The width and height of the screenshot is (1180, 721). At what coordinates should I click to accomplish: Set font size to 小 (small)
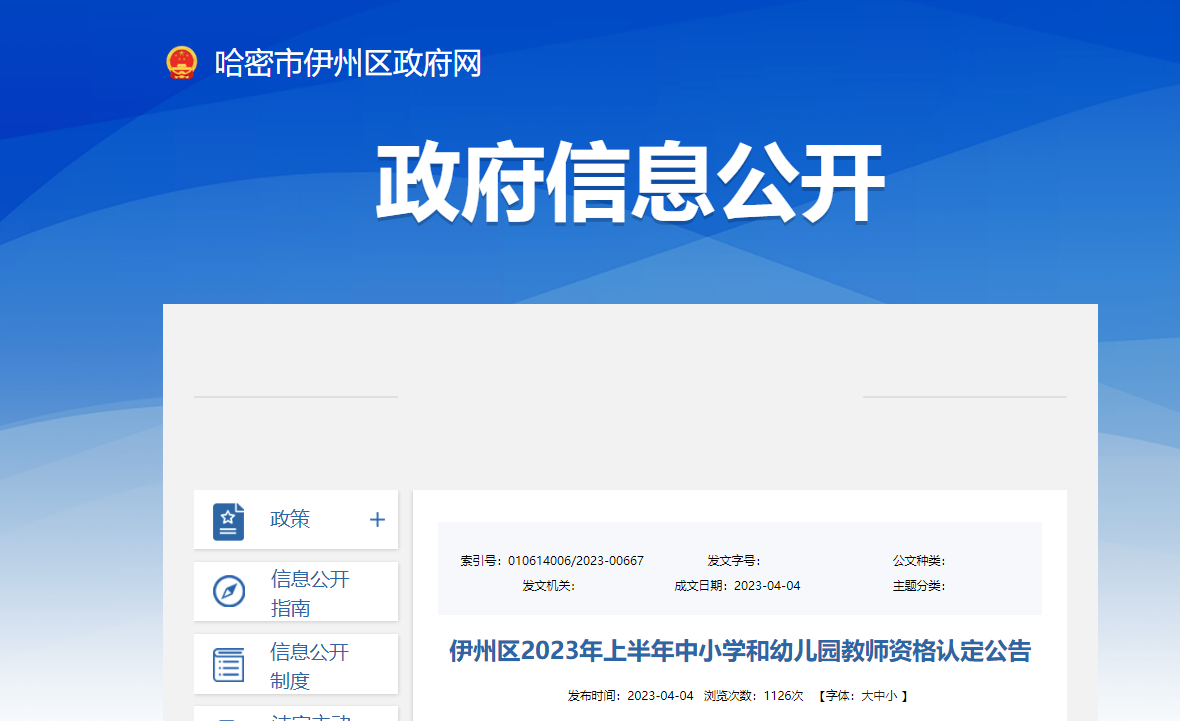tap(891, 696)
